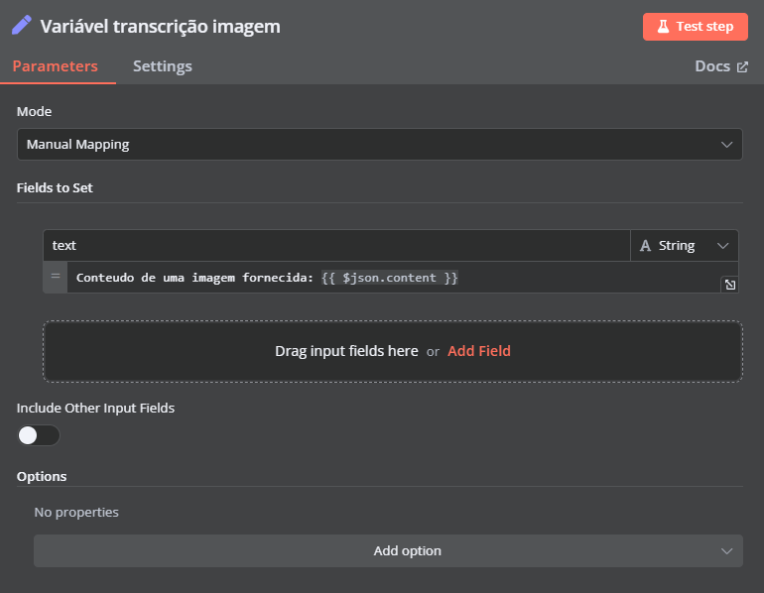Viewport: 764px width, 593px height.
Task: Click the equals sign icon before the expression
Action: point(55,277)
